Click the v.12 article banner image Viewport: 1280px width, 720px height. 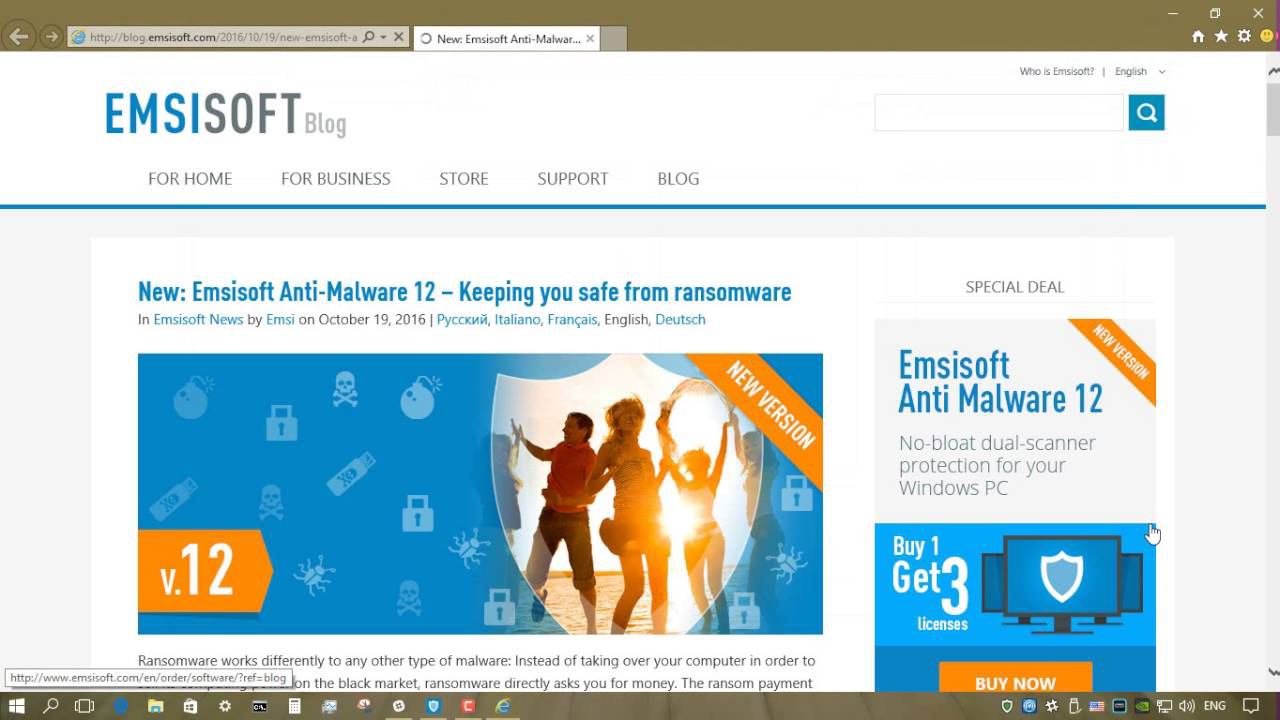point(480,494)
